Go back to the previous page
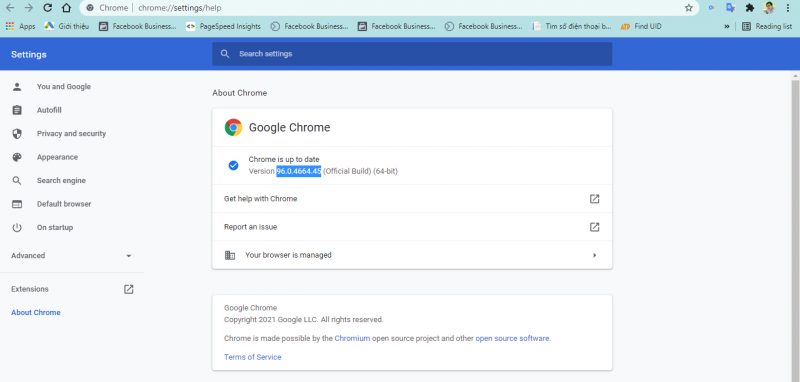Screen dimensions: 800x382 pos(10,8)
